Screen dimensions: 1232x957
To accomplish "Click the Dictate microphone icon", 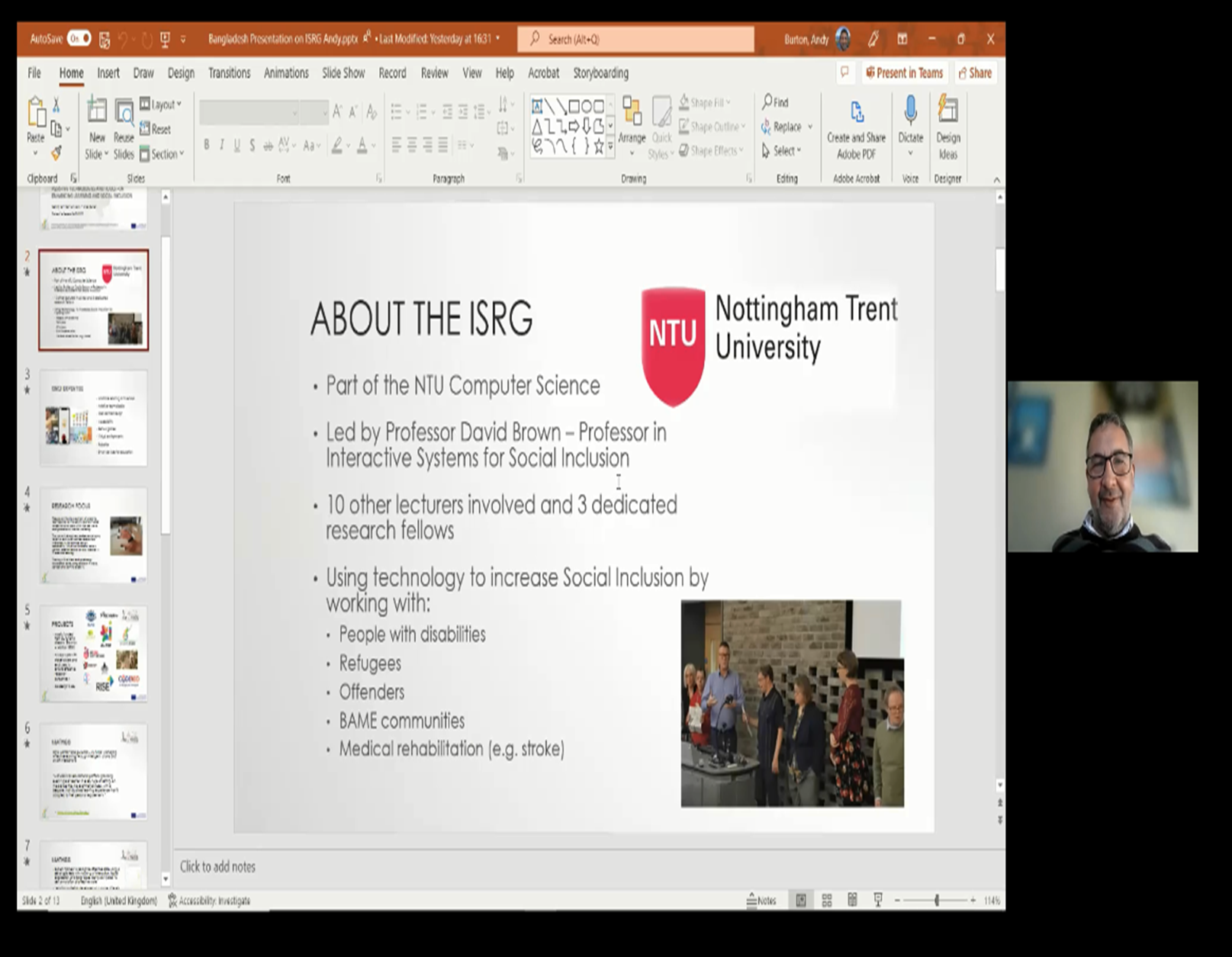I will [910, 111].
